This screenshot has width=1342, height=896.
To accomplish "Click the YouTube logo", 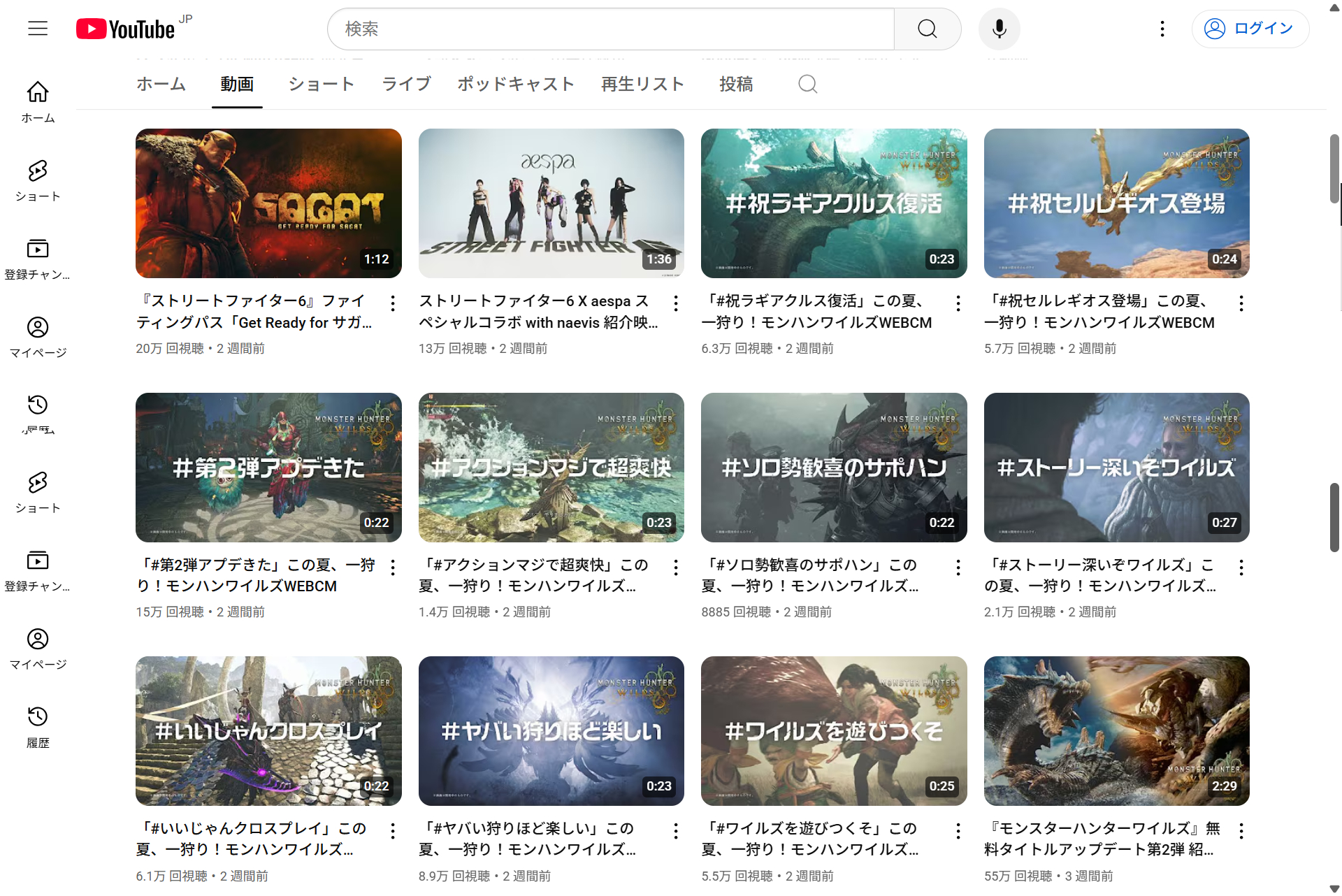I will click(x=126, y=29).
